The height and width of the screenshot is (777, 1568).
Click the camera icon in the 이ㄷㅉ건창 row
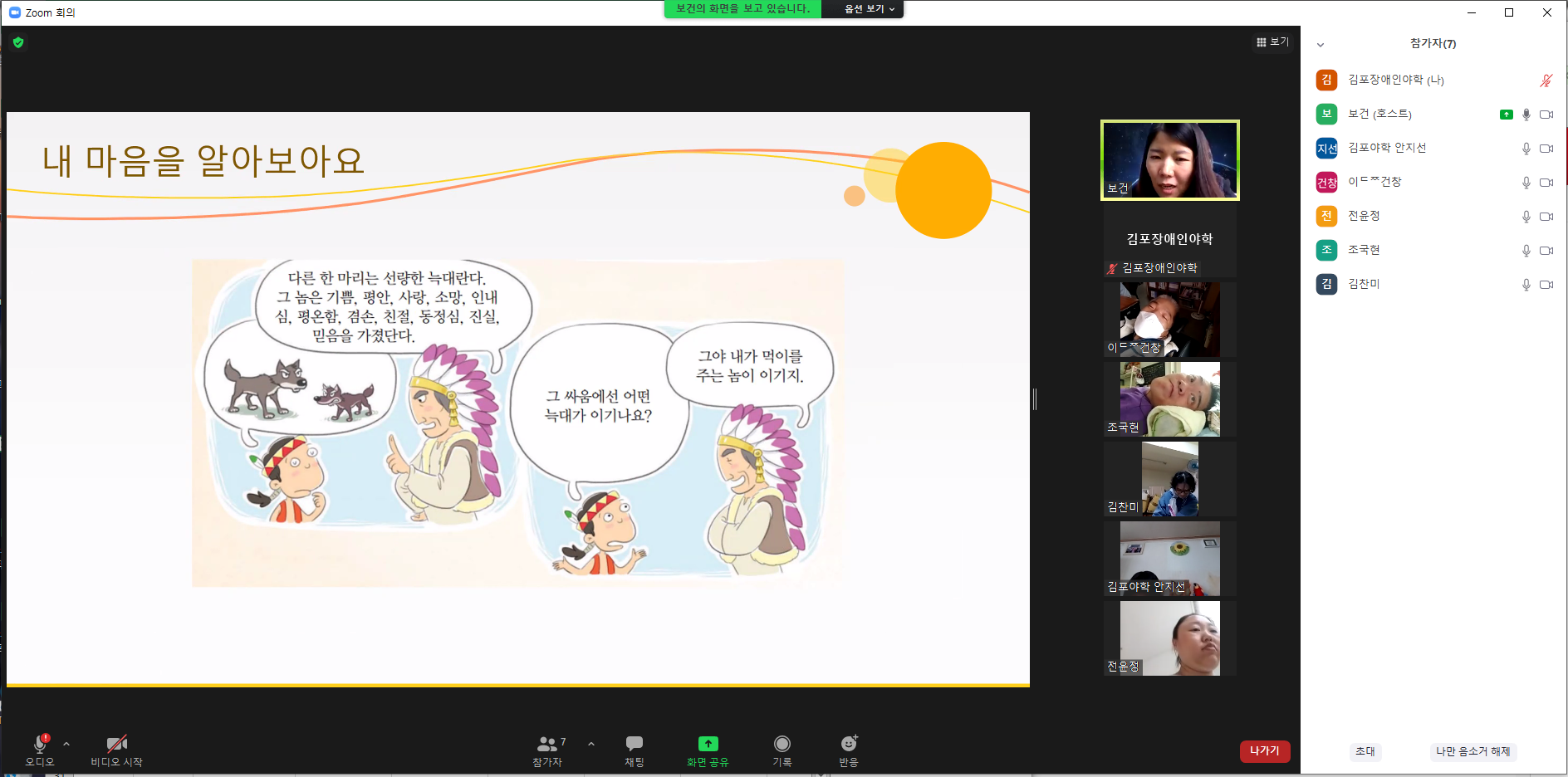pos(1546,183)
